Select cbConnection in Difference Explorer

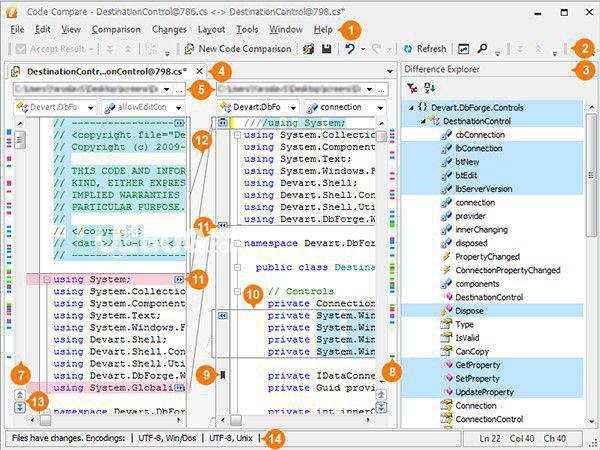click(x=480, y=135)
